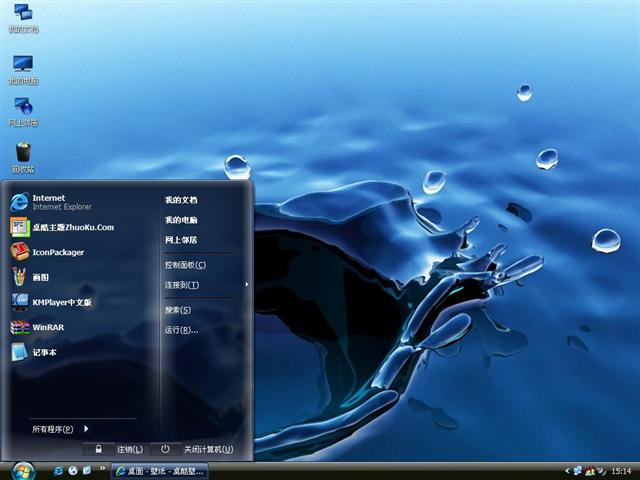
Task: Click the 注销(L) log off button
Action: pyautogui.click(x=120, y=449)
